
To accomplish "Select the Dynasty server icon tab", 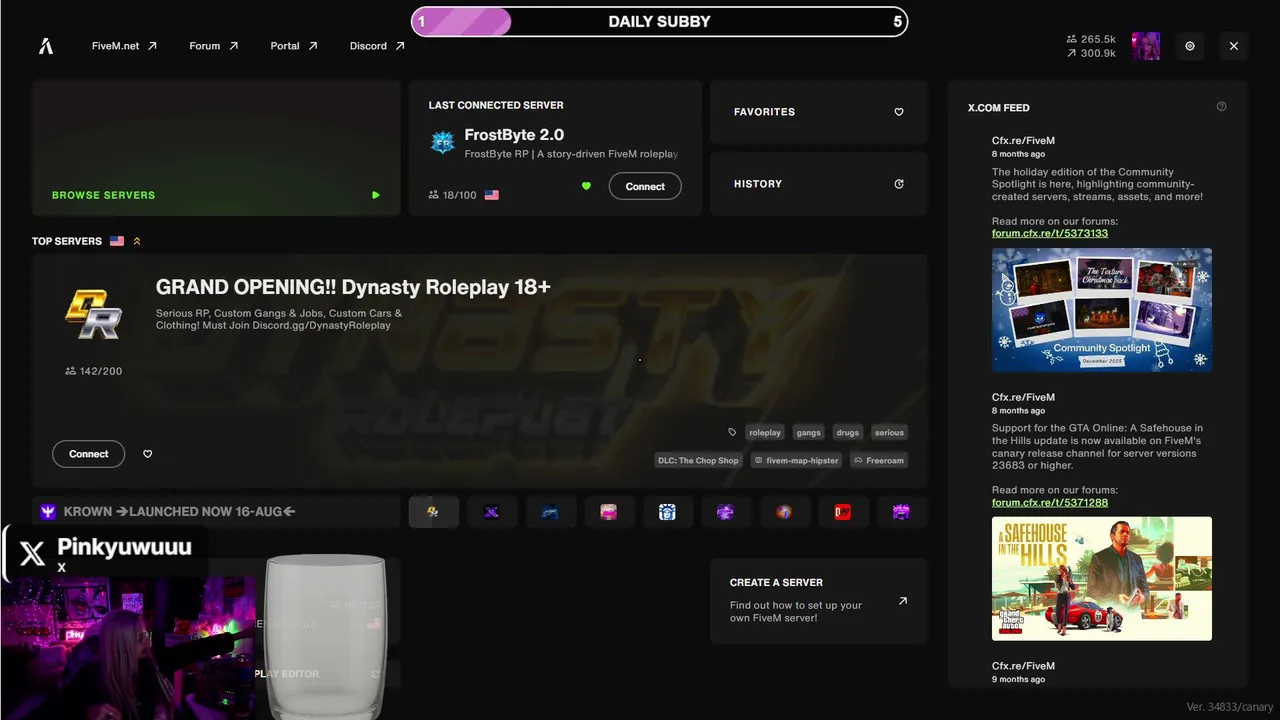I will [x=433, y=512].
